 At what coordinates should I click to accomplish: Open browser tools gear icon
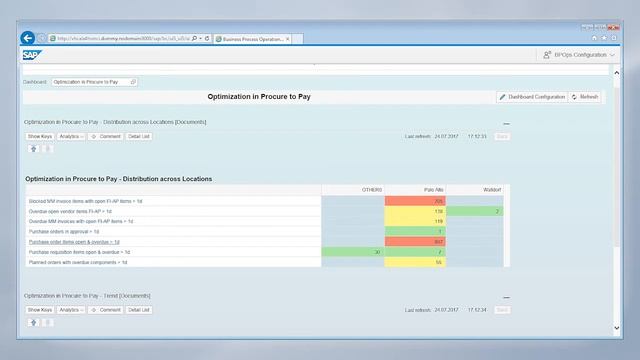tap(613, 38)
